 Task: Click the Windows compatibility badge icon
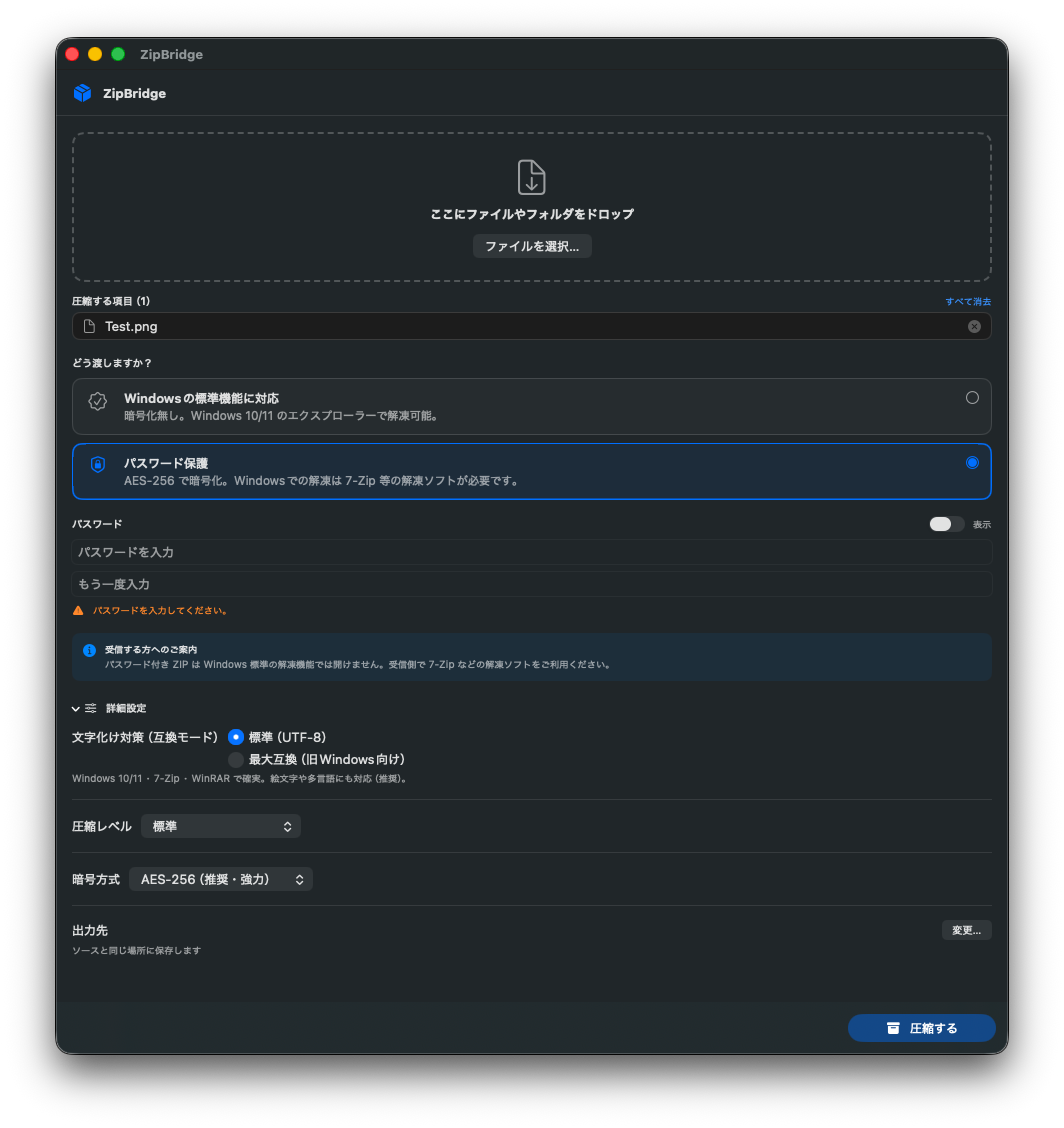tap(98, 401)
